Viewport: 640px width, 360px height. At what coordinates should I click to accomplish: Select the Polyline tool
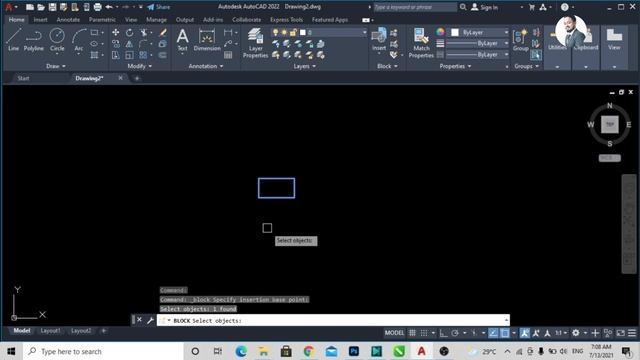click(33, 40)
